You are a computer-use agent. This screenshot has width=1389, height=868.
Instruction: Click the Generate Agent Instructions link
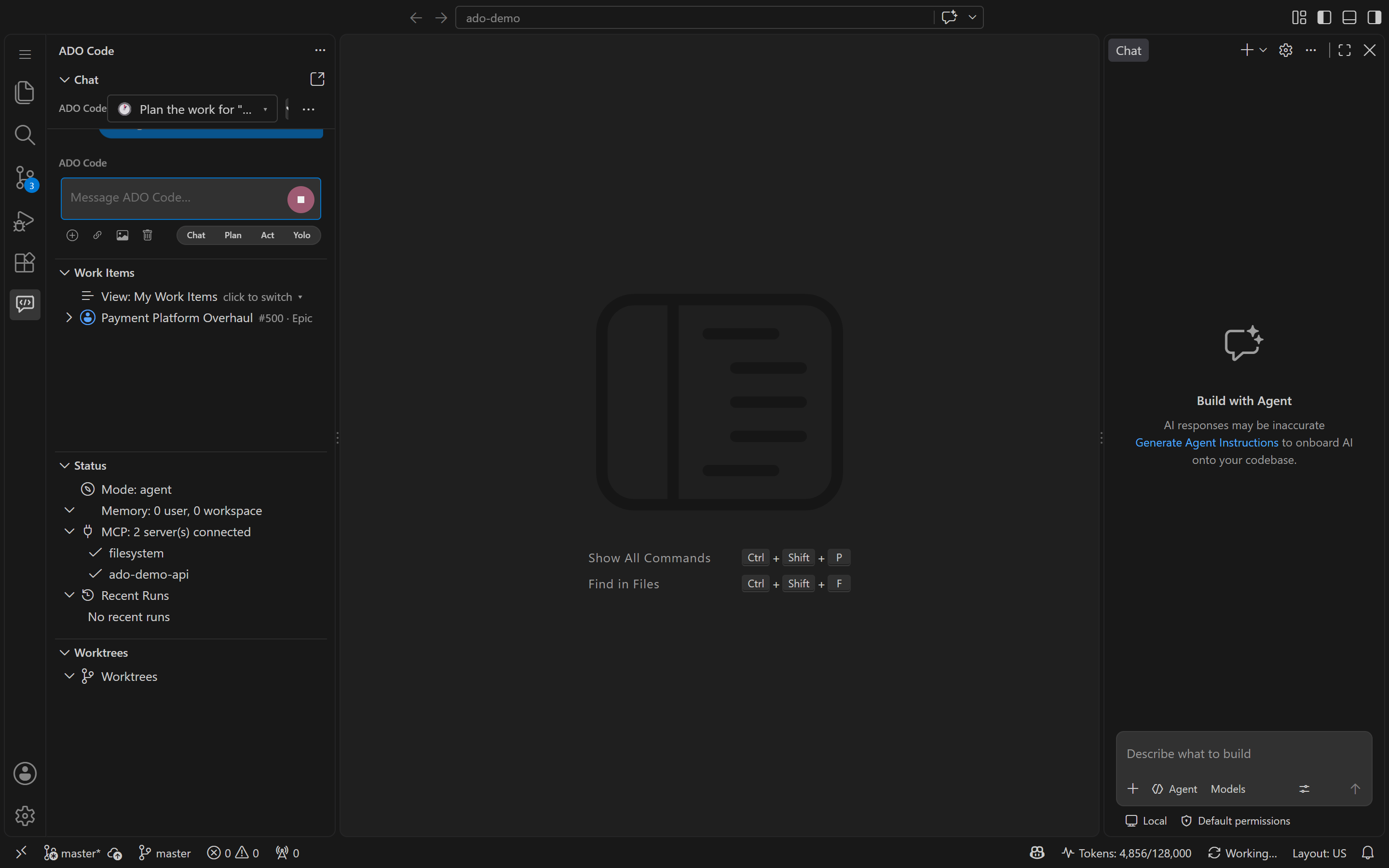tap(1207, 443)
